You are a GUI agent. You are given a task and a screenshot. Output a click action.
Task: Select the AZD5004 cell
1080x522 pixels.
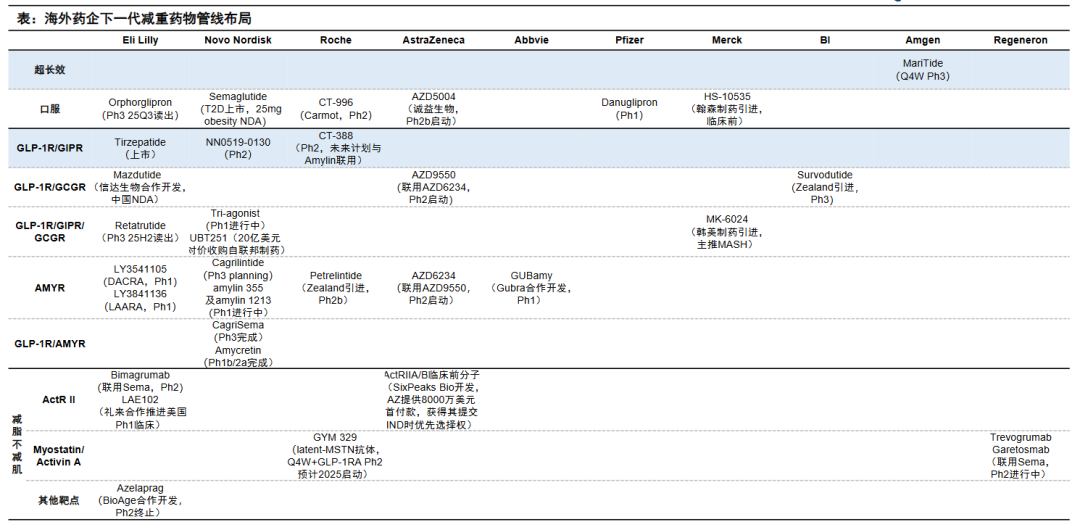pyautogui.click(x=433, y=109)
